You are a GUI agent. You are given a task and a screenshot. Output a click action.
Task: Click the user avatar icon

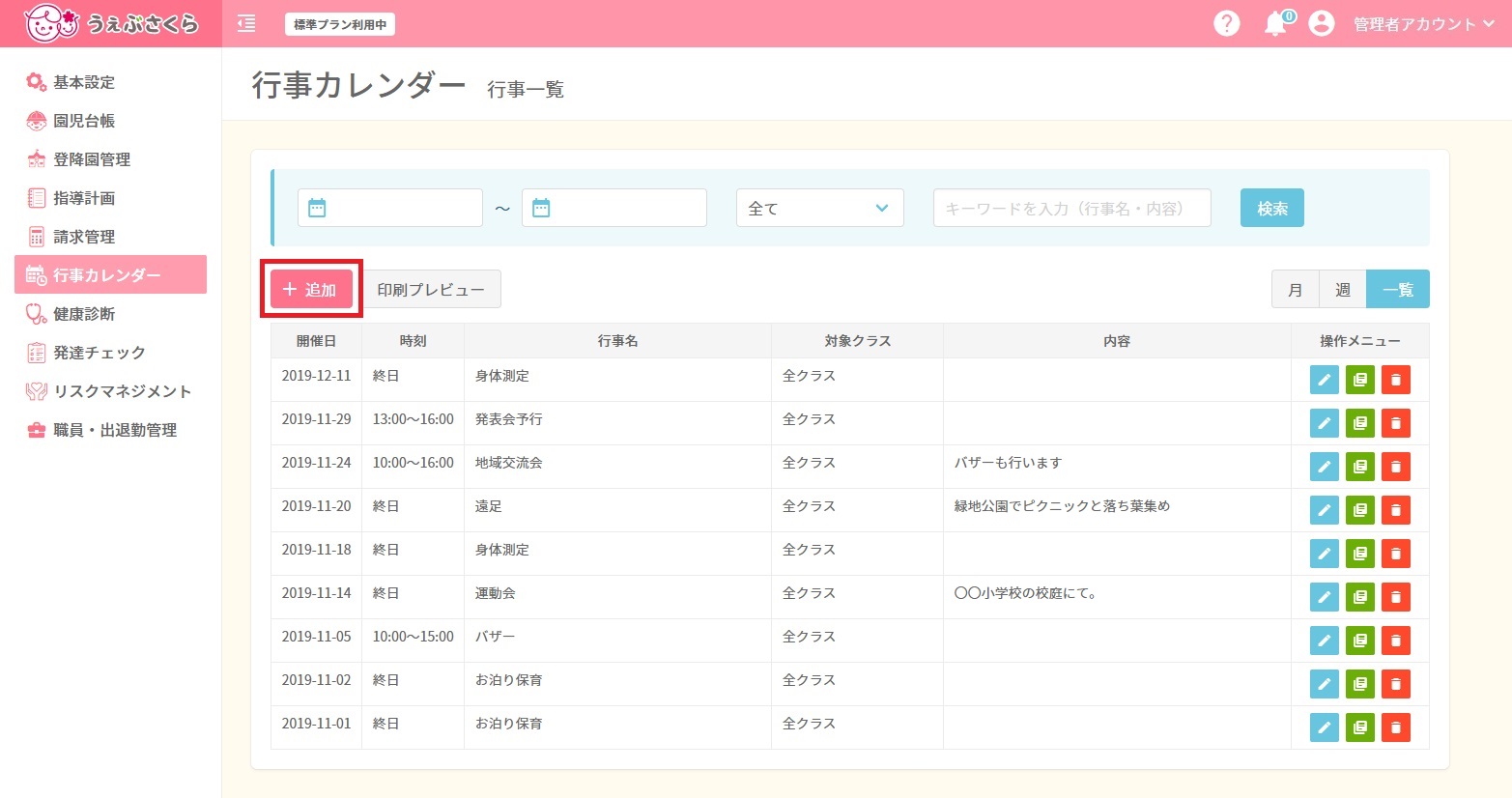click(1322, 23)
